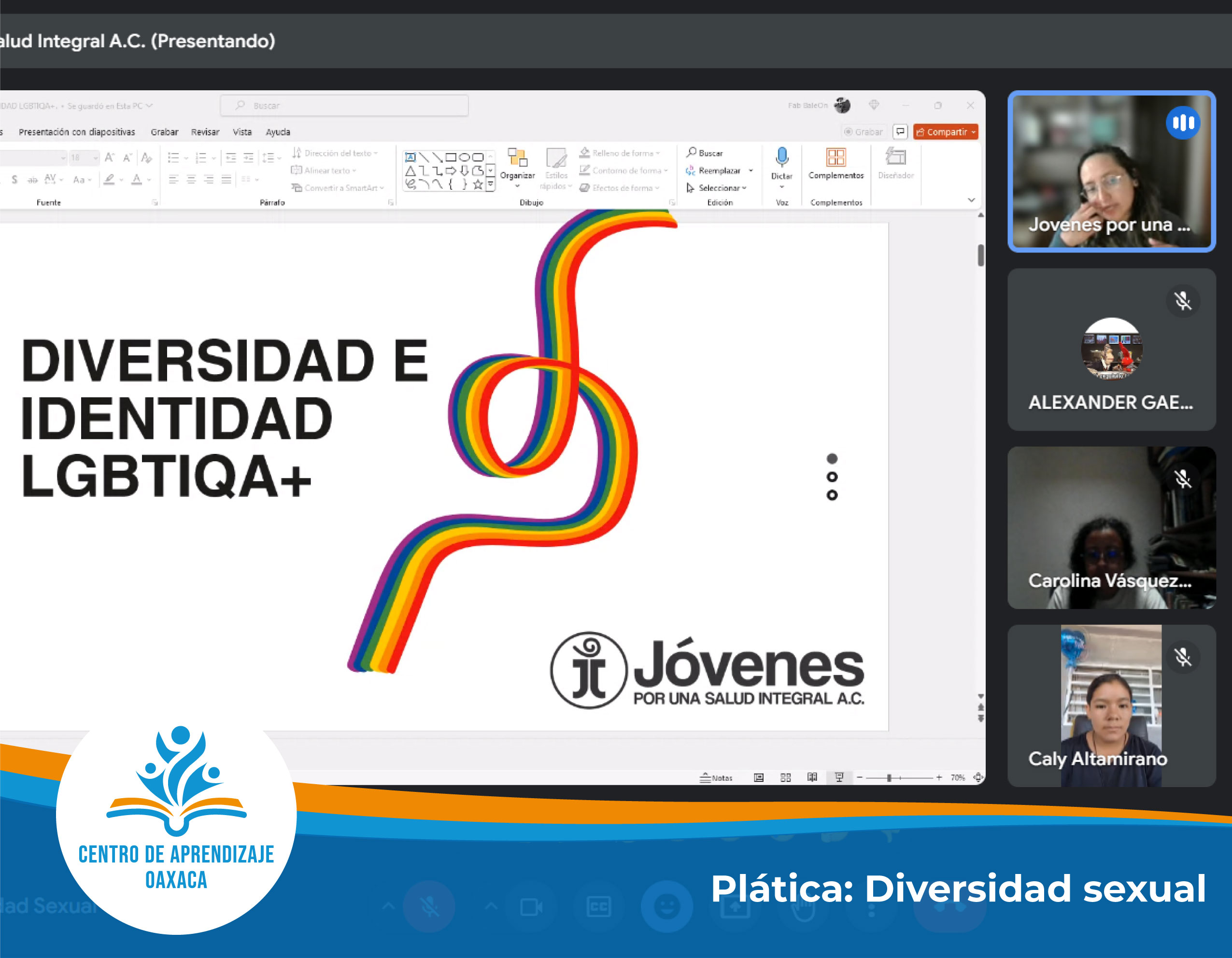The image size is (1232, 958).
Task: Open the Reemplazar dropdown arrow
Action: click(751, 171)
